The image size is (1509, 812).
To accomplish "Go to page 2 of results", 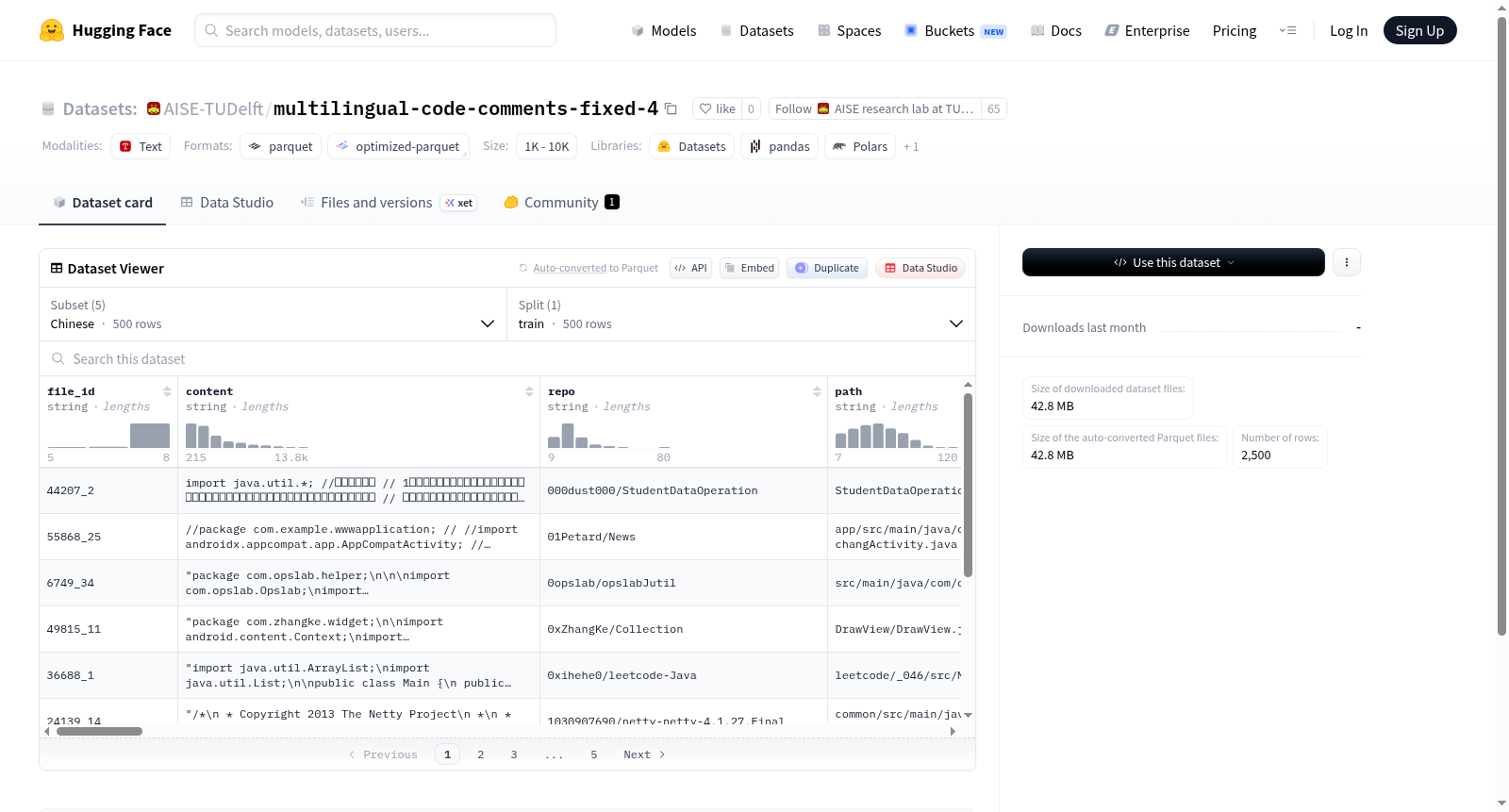I will point(481,754).
